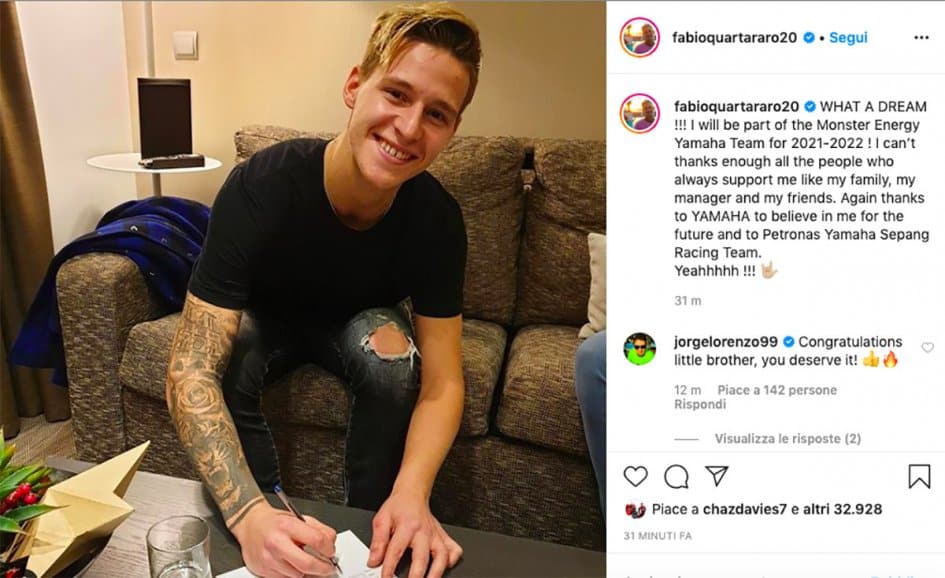This screenshot has width=945, height=578.
Task: Click fabioquartararo20 profile picture in header
Action: [639, 37]
